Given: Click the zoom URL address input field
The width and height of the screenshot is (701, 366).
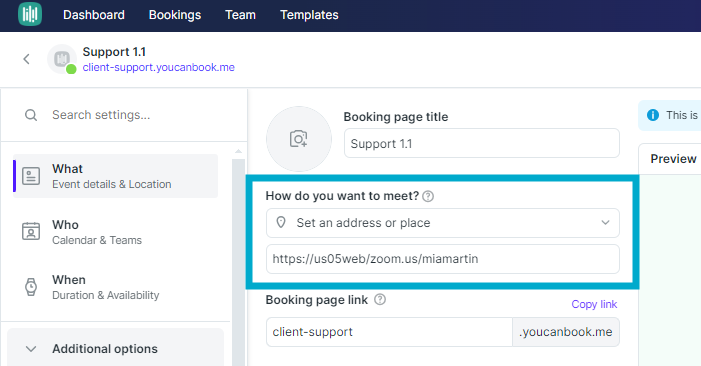Looking at the screenshot, I should tap(443, 259).
